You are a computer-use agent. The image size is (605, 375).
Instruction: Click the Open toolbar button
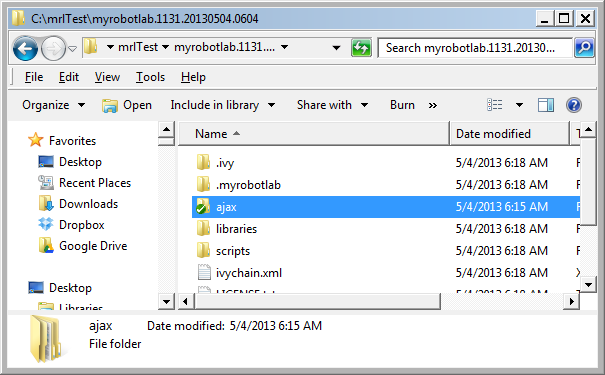pyautogui.click(x=127, y=105)
